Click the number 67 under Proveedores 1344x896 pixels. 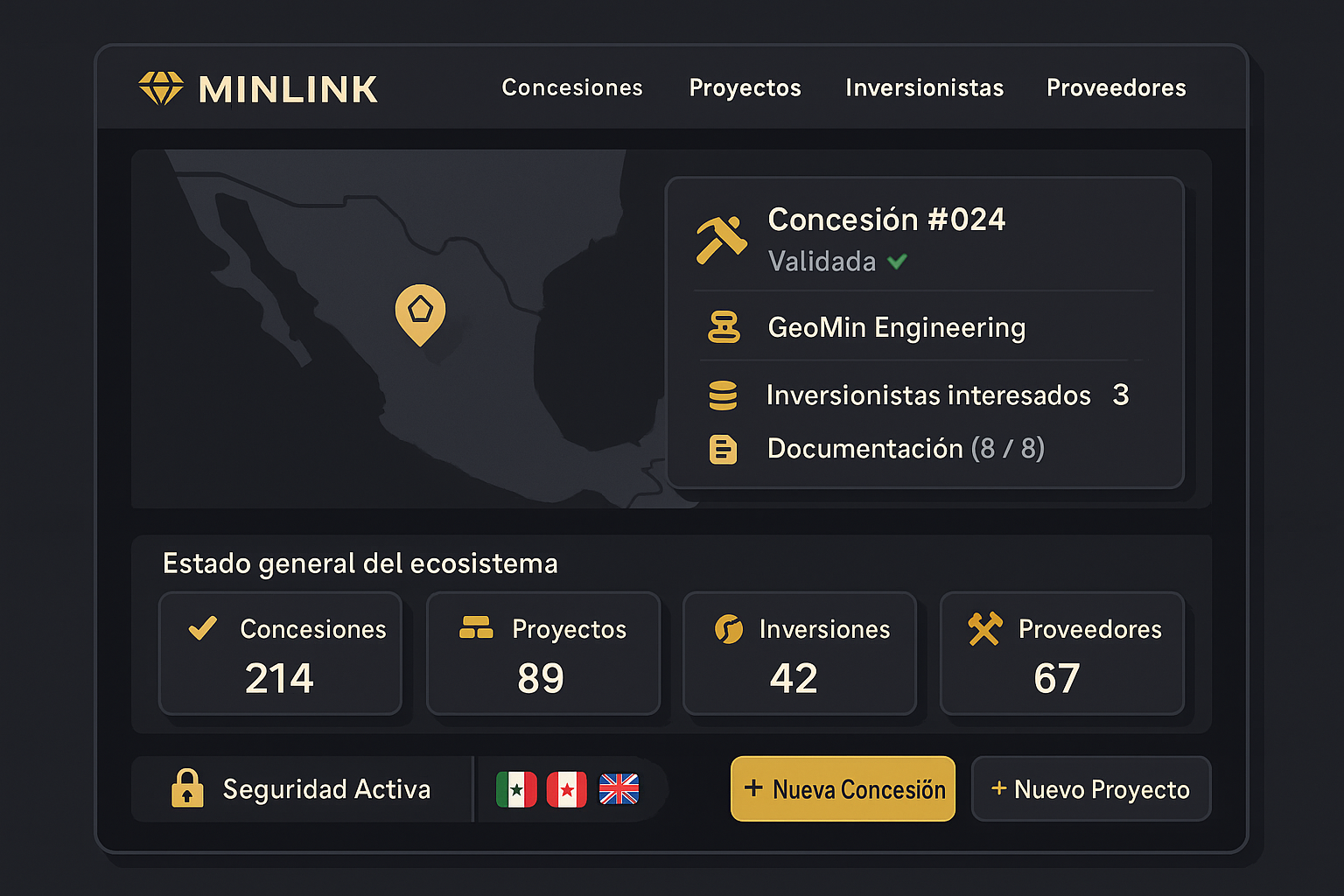click(1057, 678)
